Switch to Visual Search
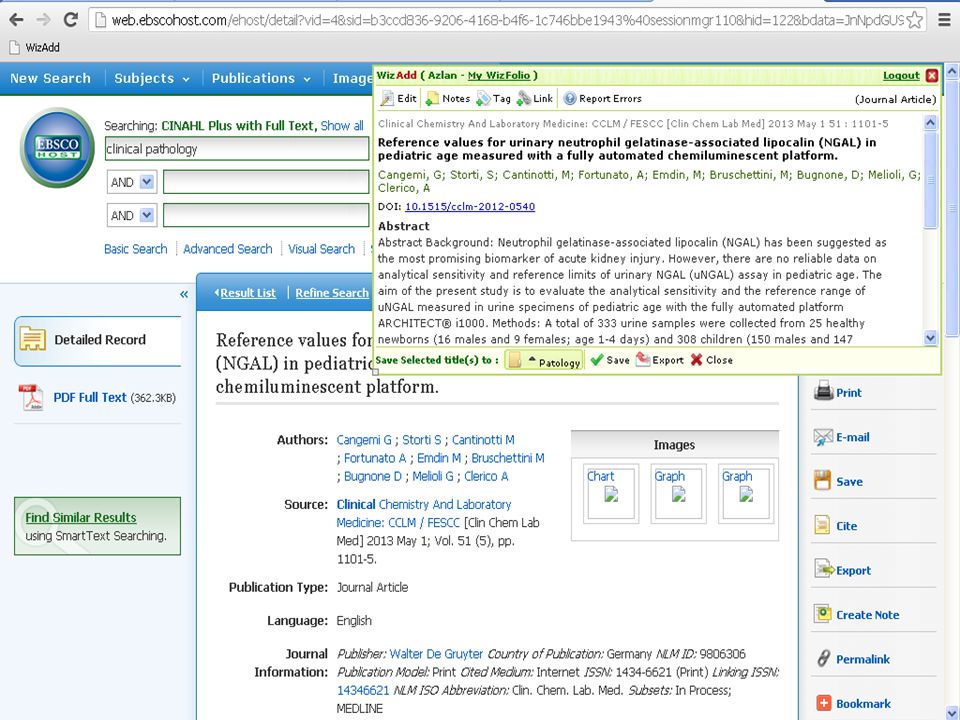This screenshot has height=720, width=960. pos(321,249)
